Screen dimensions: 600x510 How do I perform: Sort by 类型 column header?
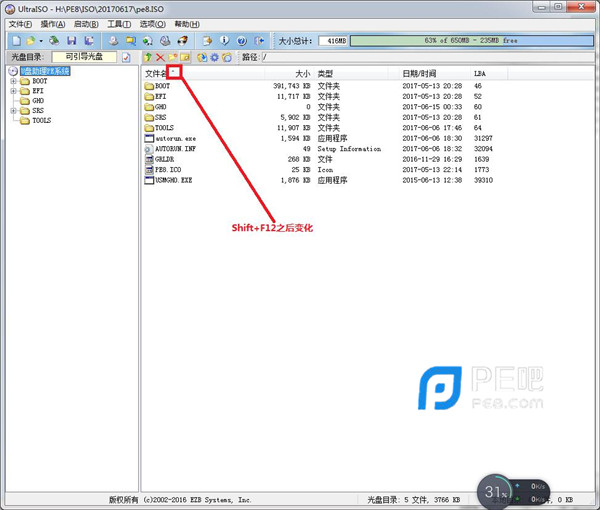tap(351, 73)
